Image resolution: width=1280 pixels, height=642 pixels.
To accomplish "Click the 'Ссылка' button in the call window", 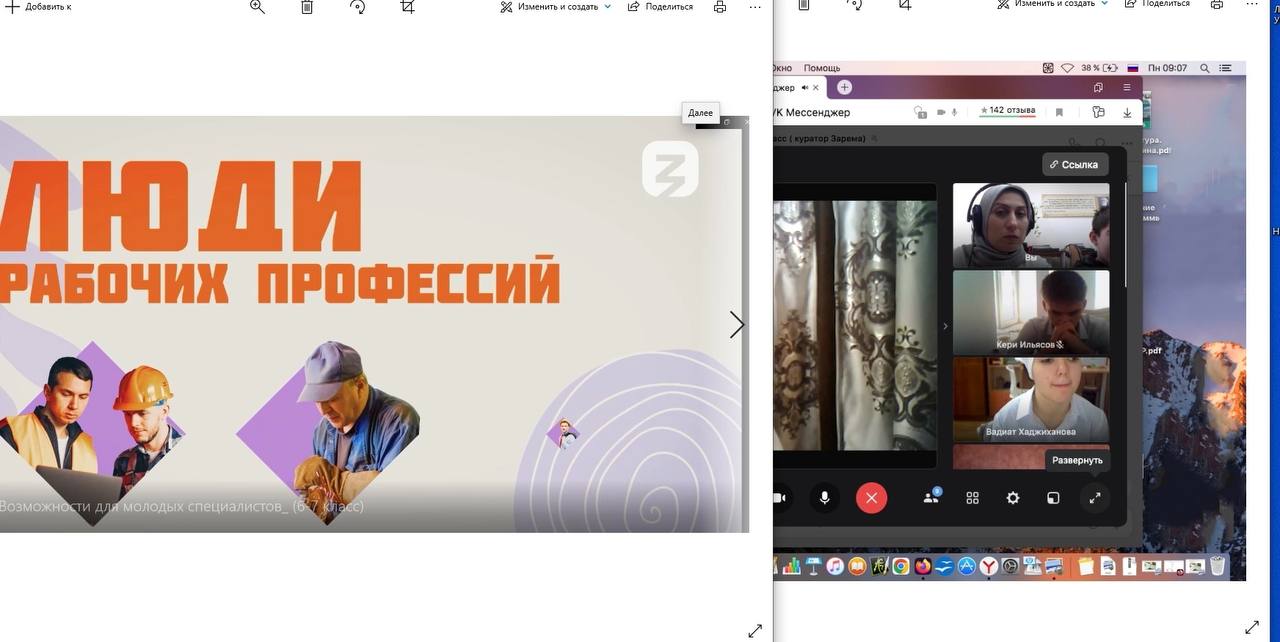I will (1074, 165).
